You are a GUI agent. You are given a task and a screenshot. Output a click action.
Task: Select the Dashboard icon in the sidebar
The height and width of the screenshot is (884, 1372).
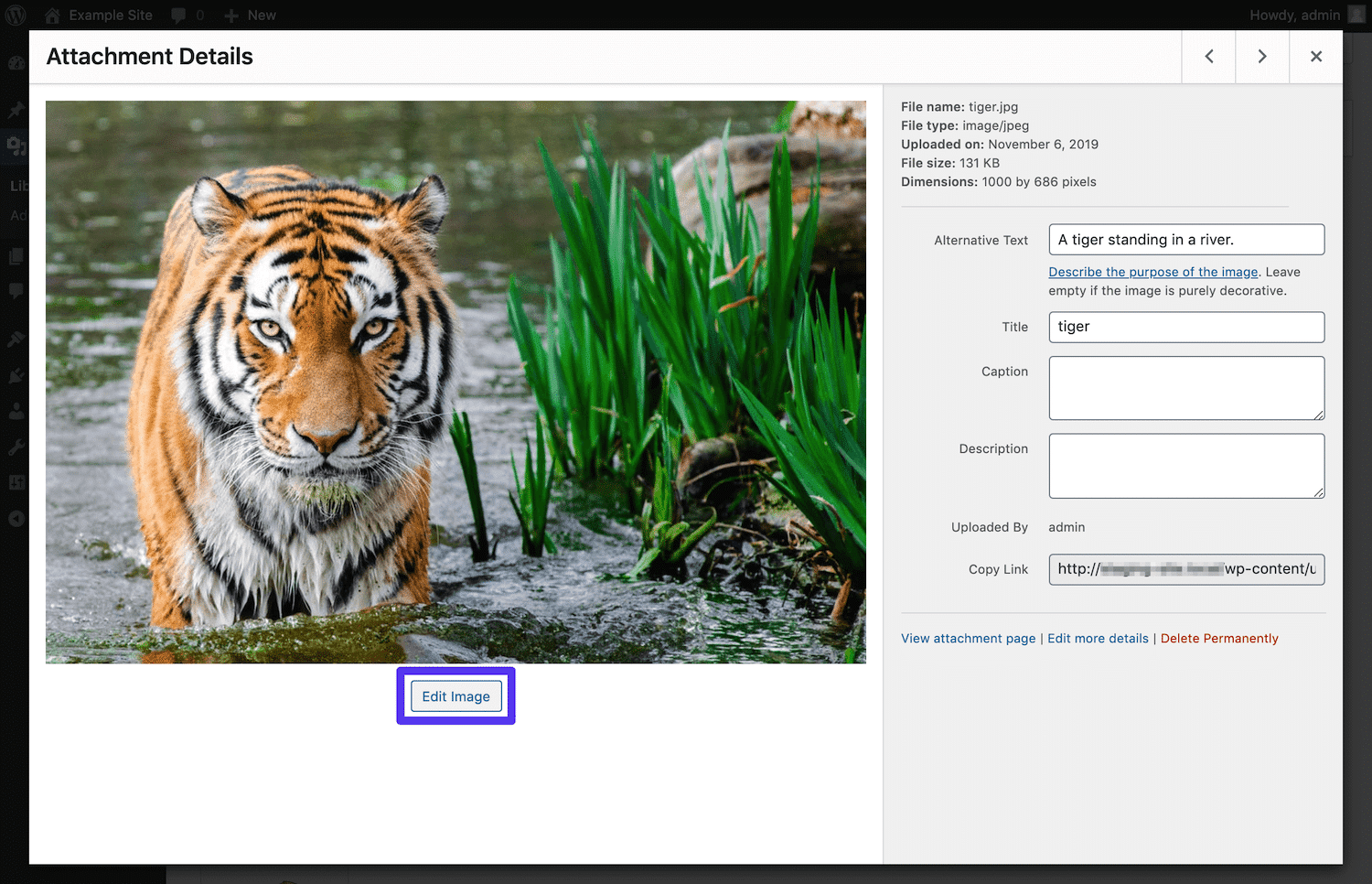[x=16, y=62]
